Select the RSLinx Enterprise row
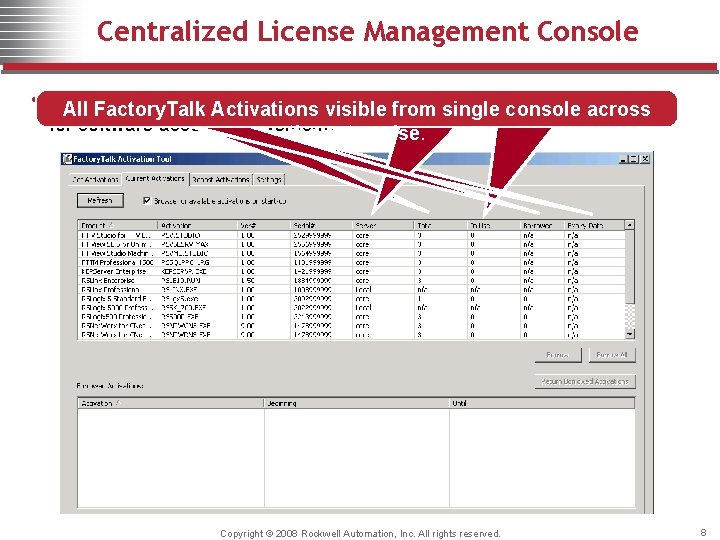Screen dimensions: 720x540 [x=351, y=280]
